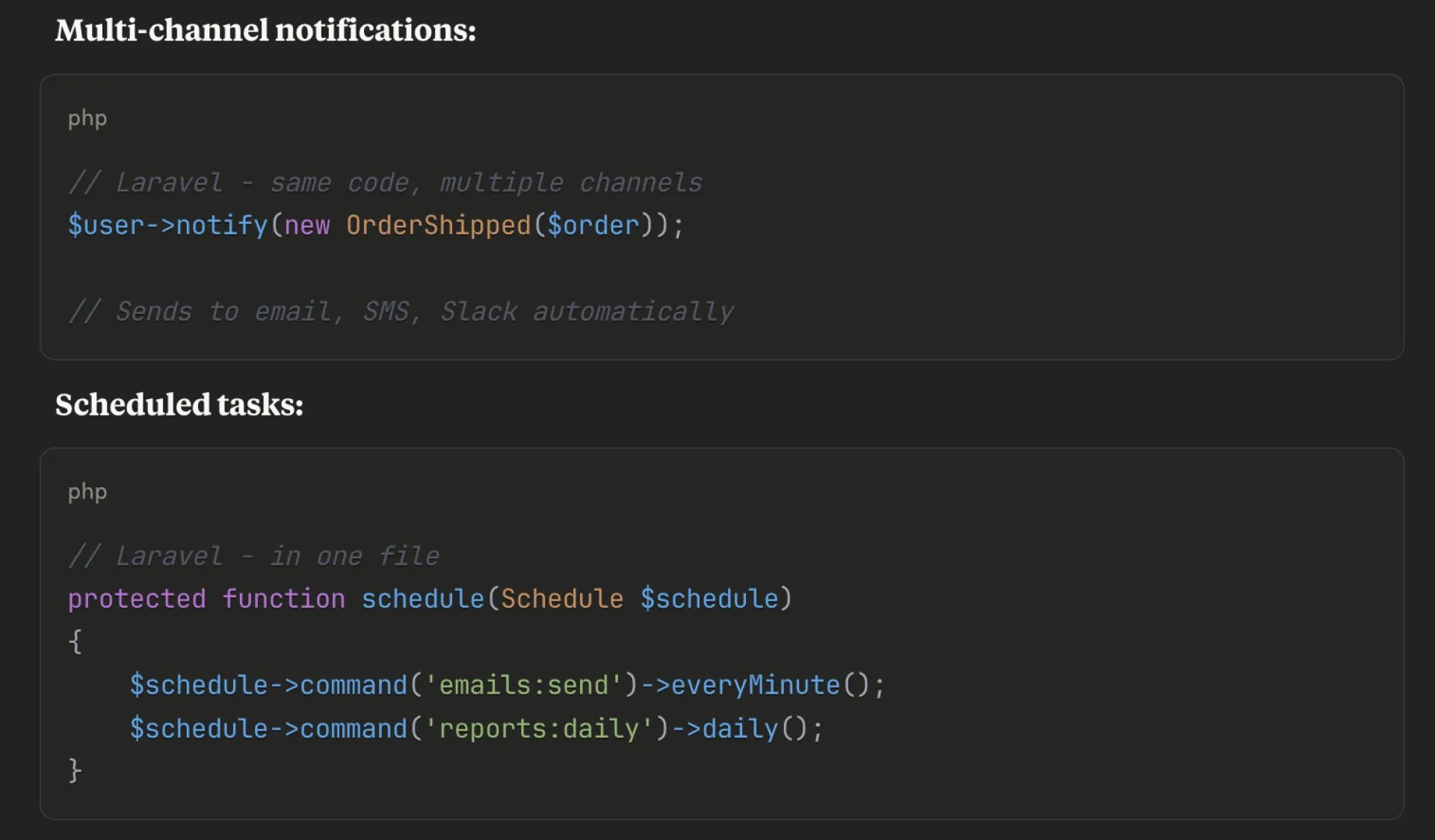The height and width of the screenshot is (840, 1435).
Task: Click the comment "Laravel - in one file"
Action: pyautogui.click(x=253, y=557)
